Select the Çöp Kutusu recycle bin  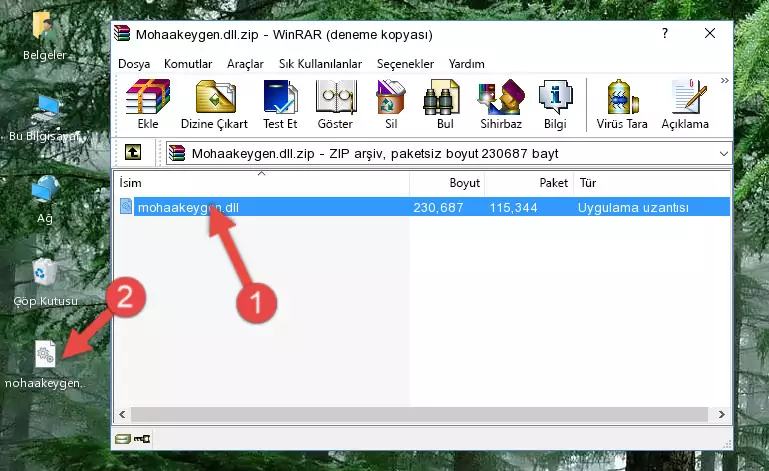tap(45, 283)
